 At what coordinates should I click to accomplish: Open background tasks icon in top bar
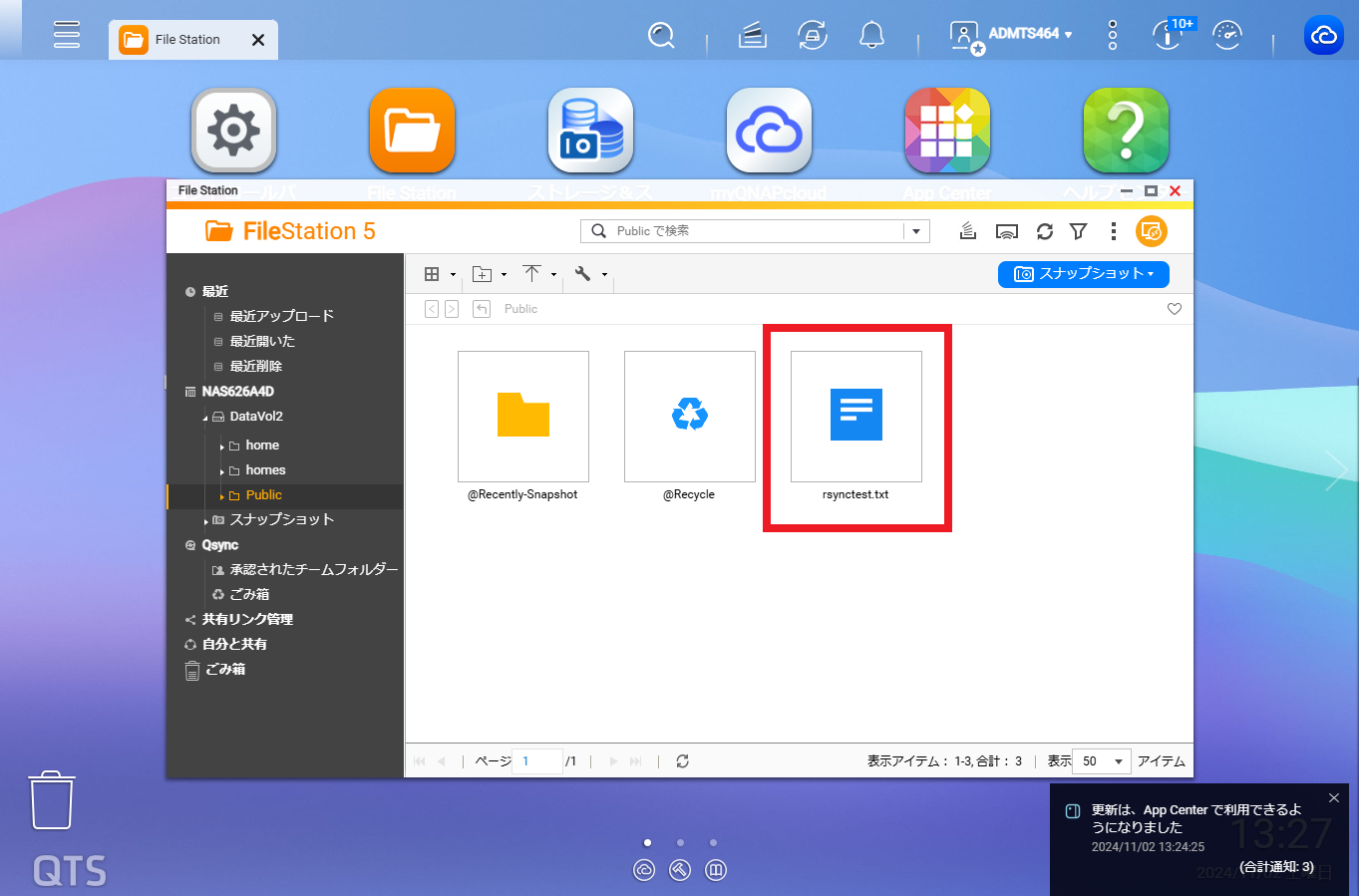click(x=752, y=36)
